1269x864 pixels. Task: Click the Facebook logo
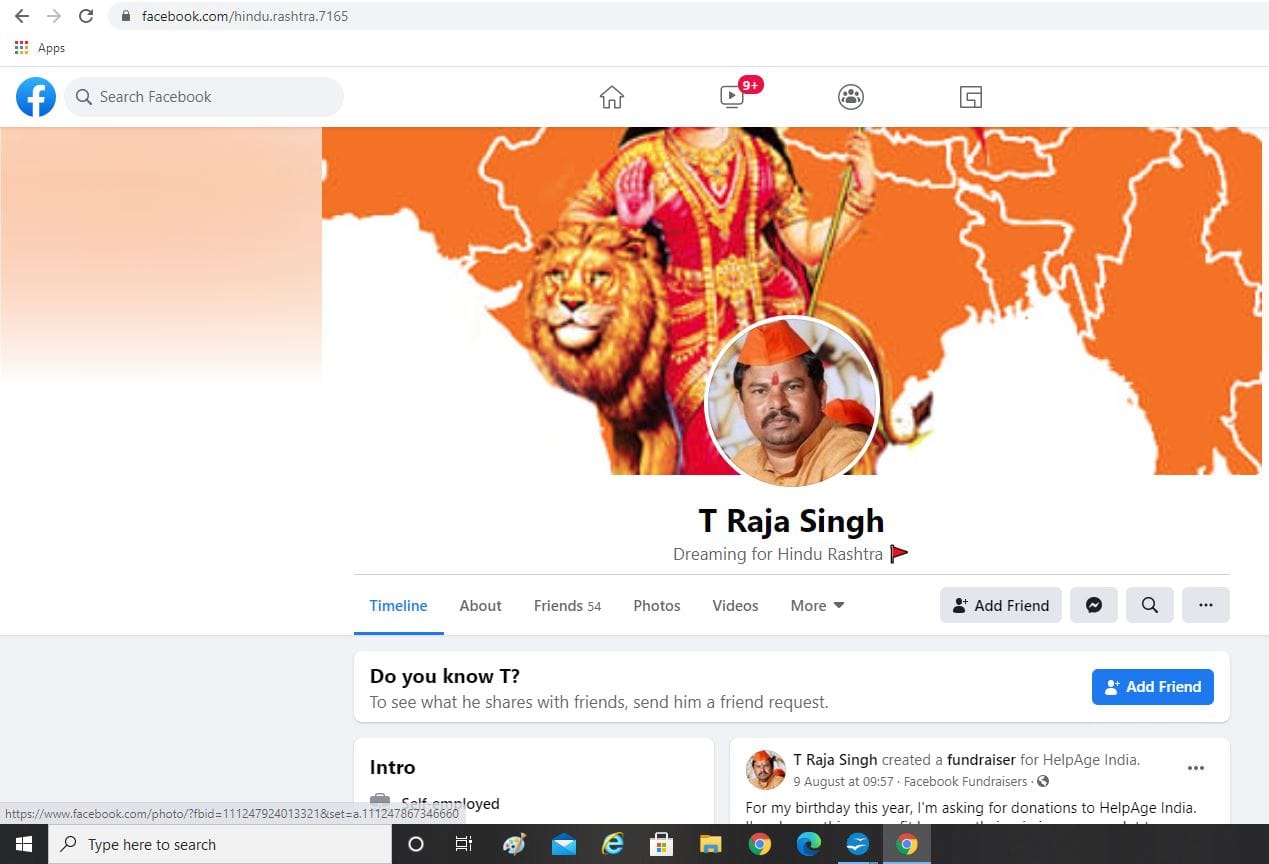(x=35, y=96)
